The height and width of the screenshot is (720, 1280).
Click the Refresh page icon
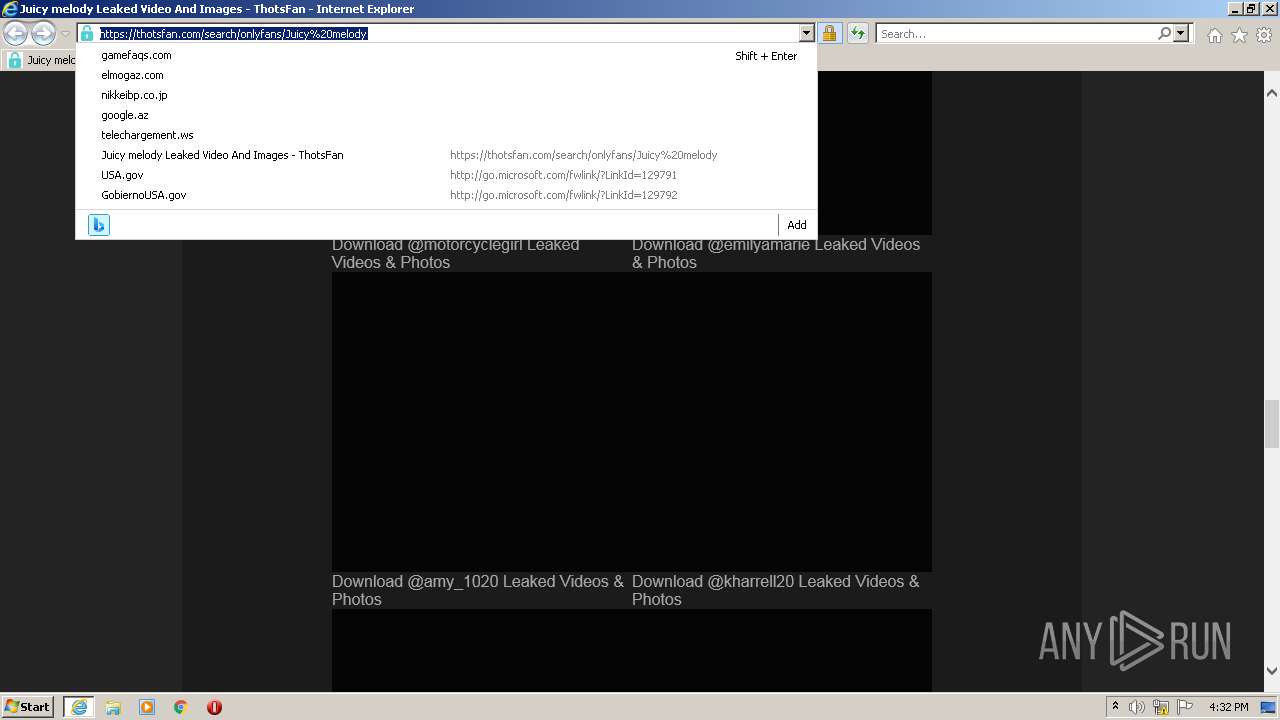[x=857, y=34]
